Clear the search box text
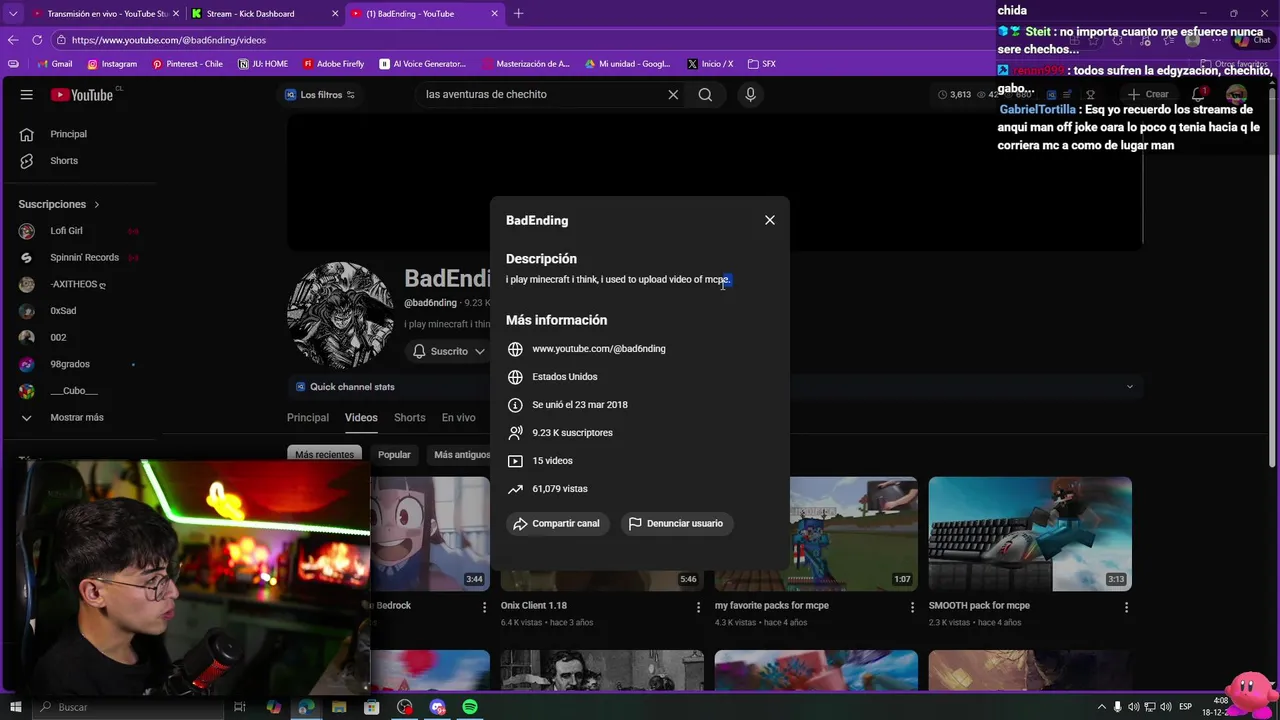The image size is (1280, 720). pos(673,94)
